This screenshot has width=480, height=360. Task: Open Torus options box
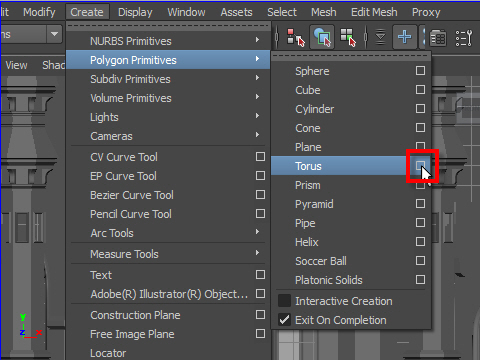[420, 165]
